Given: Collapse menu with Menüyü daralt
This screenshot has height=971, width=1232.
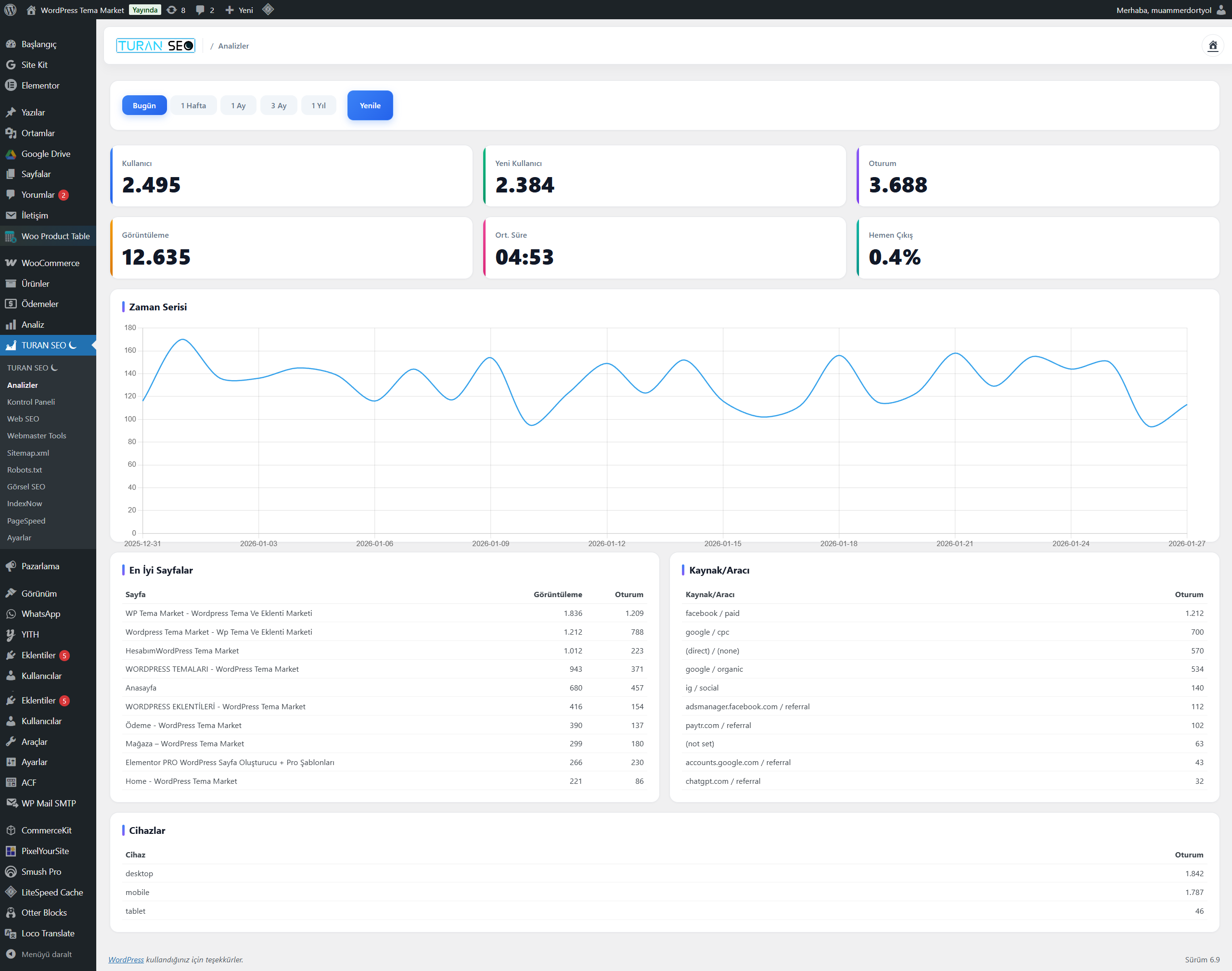Looking at the screenshot, I should [46, 954].
